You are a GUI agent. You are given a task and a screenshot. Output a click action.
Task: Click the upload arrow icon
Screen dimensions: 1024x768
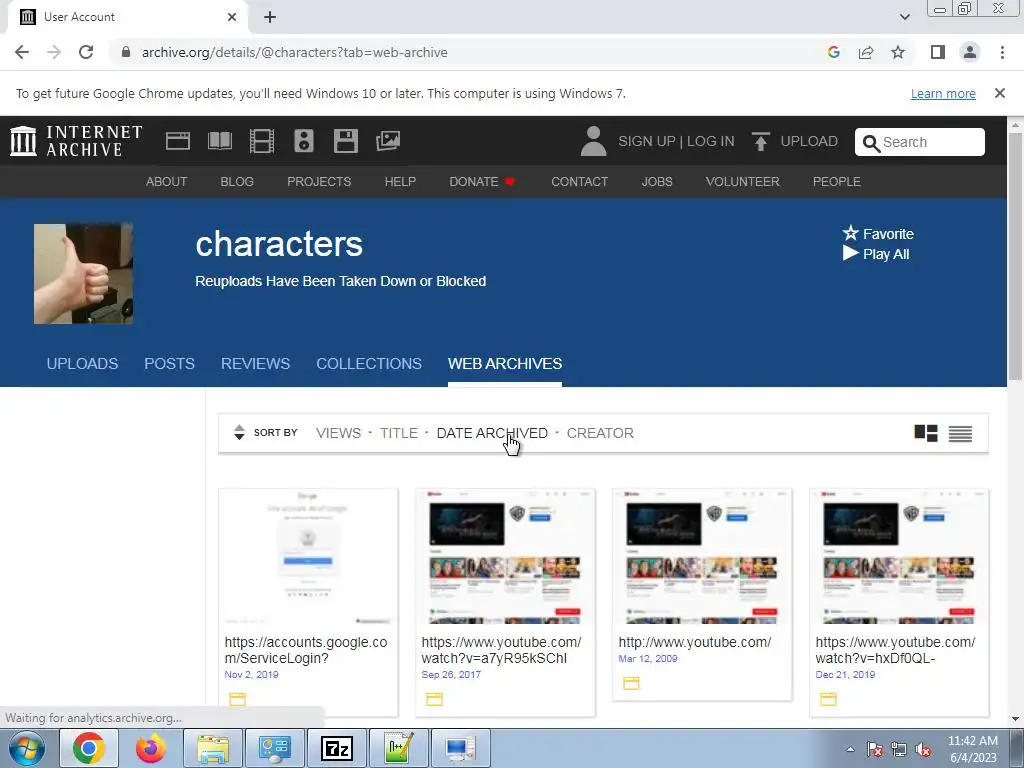(760, 141)
